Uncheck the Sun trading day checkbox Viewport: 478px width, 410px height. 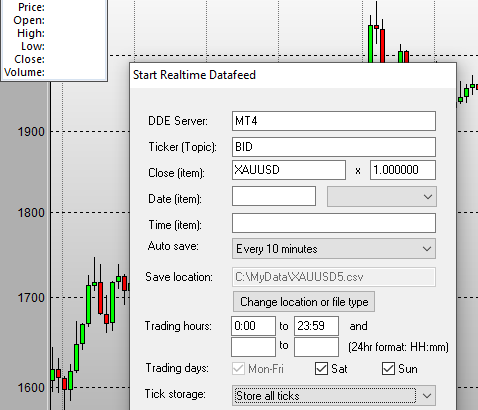[388, 369]
